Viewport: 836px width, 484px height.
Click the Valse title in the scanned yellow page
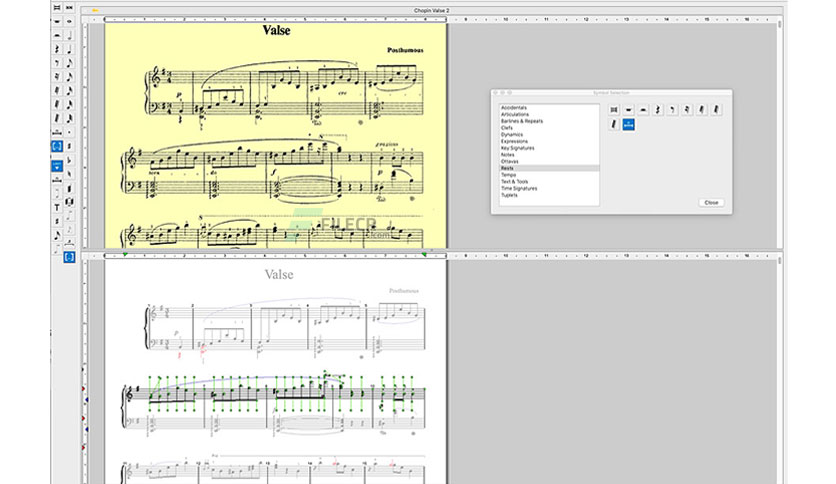click(x=276, y=30)
